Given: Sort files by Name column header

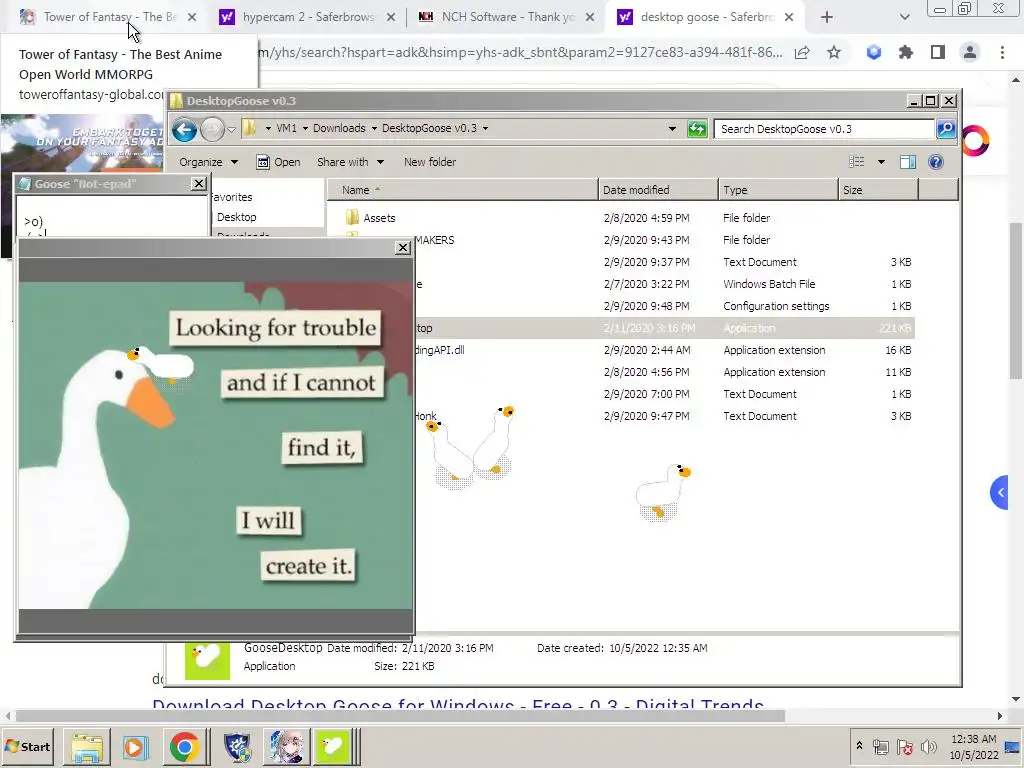Looking at the screenshot, I should (462, 190).
